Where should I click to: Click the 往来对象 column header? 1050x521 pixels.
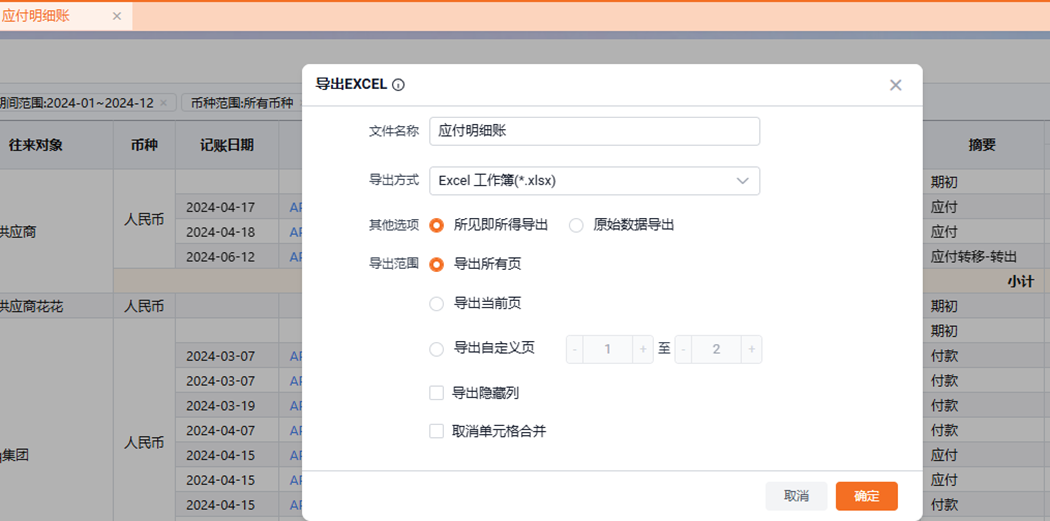[35, 145]
